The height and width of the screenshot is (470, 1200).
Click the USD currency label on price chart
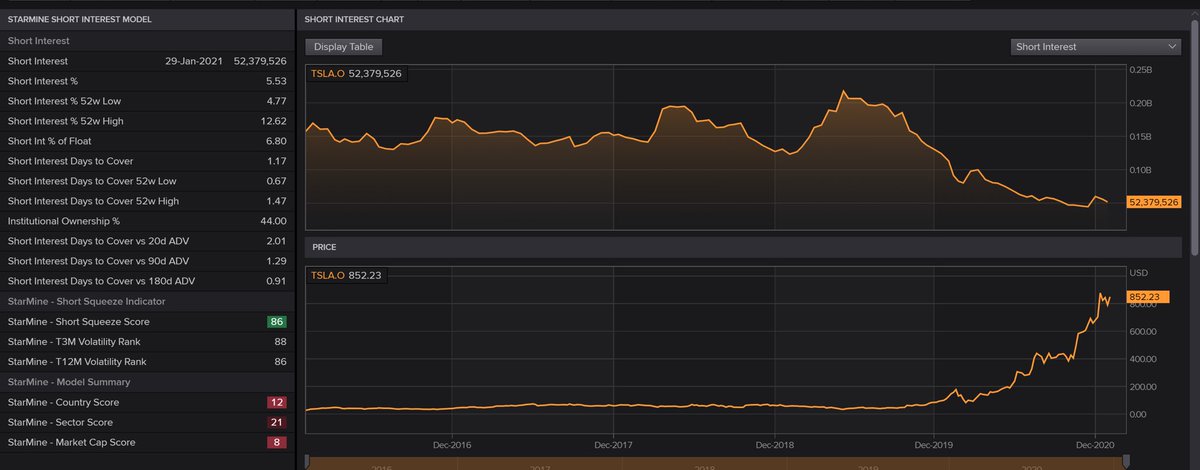(x=1138, y=272)
